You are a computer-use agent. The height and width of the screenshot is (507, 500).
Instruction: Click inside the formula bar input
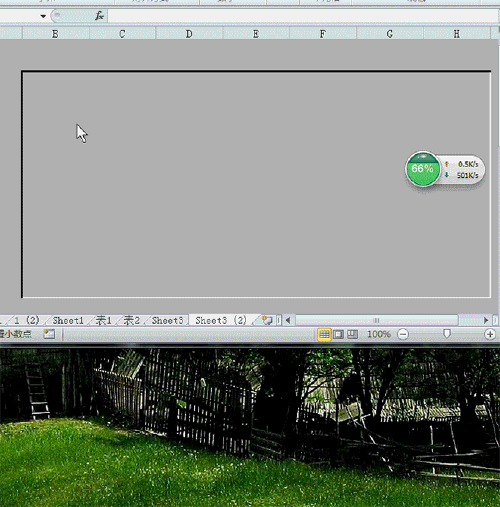pyautogui.click(x=303, y=16)
